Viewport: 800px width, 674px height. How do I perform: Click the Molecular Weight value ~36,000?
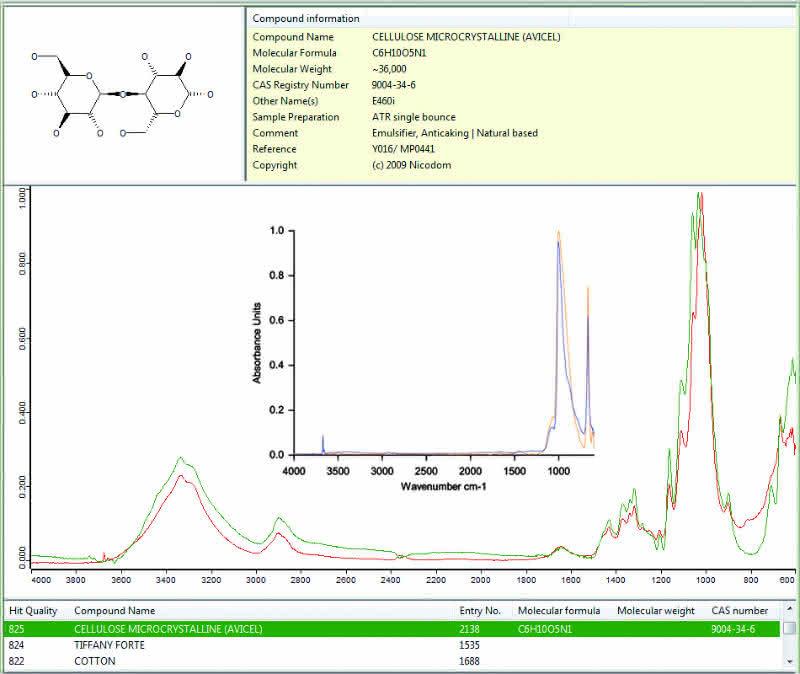coord(389,69)
